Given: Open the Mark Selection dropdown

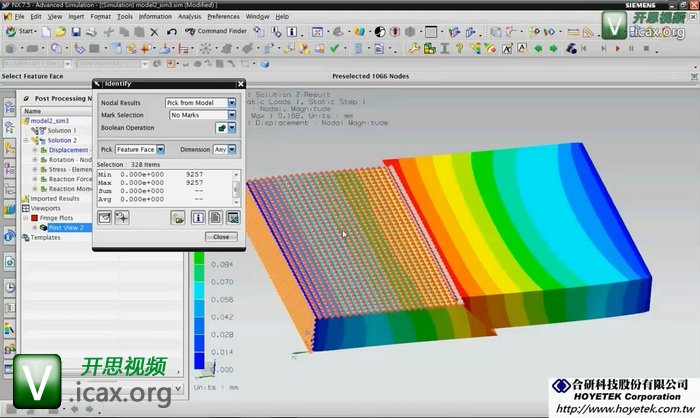Looking at the screenshot, I should tap(232, 115).
